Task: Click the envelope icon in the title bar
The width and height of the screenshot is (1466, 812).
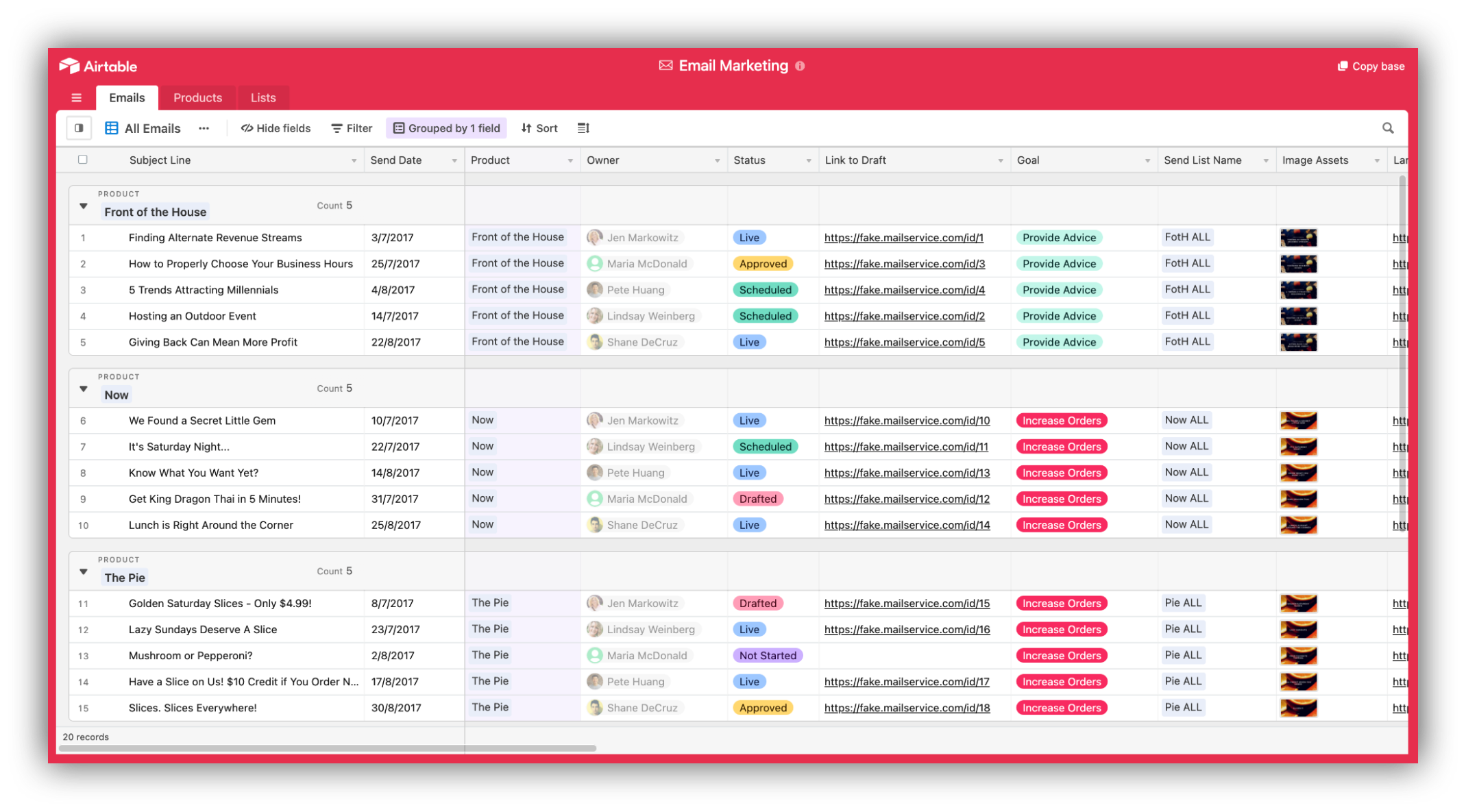Action: click(665, 65)
